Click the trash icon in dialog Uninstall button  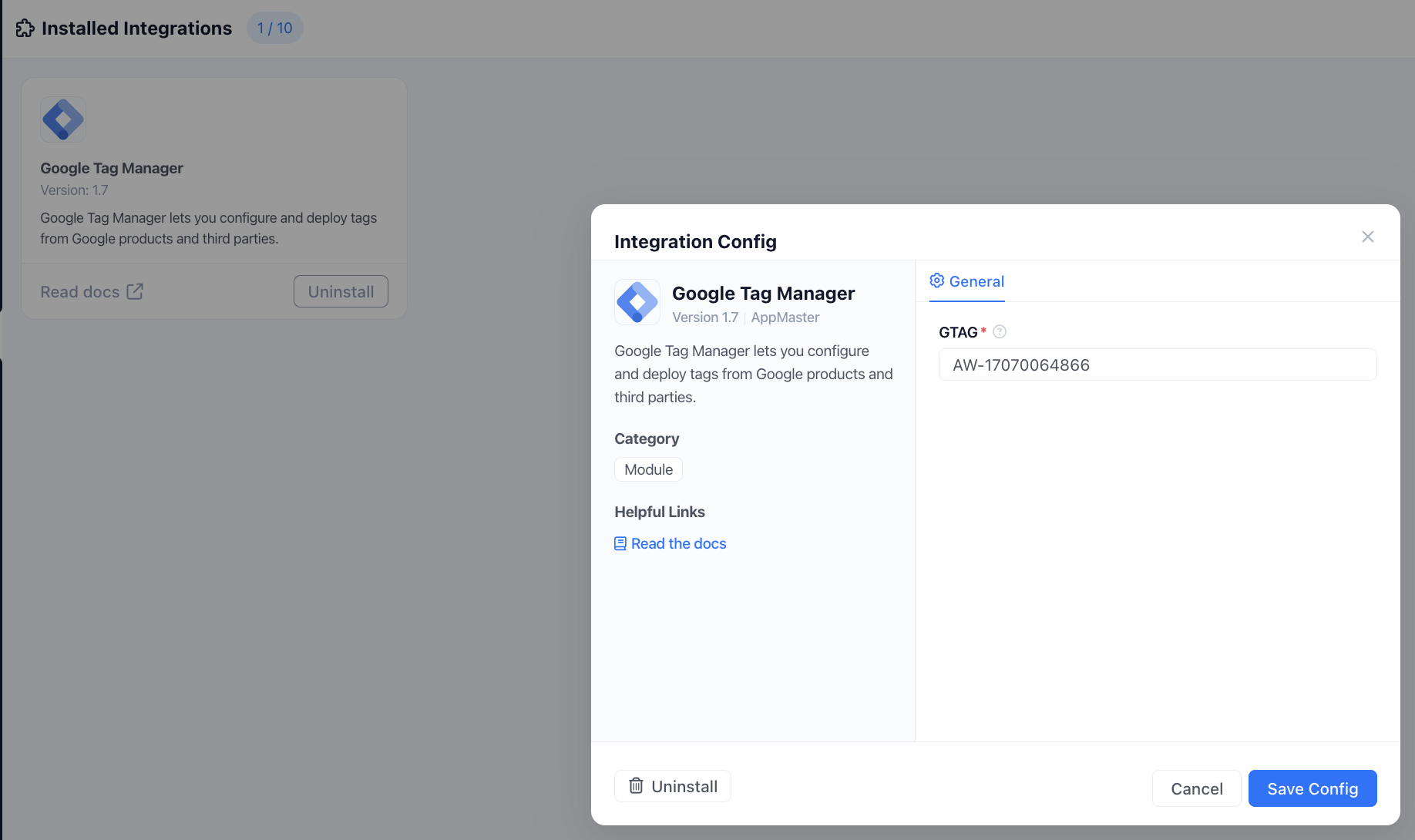(x=636, y=786)
